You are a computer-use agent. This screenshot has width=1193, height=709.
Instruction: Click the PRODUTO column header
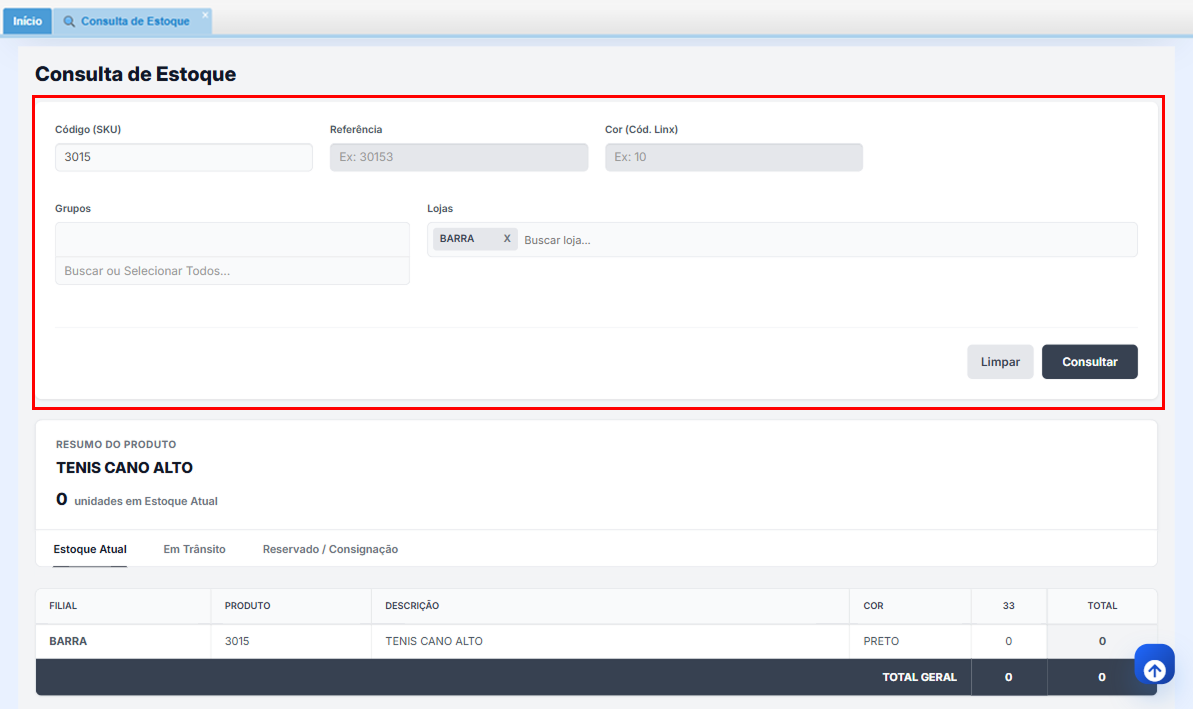(x=247, y=606)
